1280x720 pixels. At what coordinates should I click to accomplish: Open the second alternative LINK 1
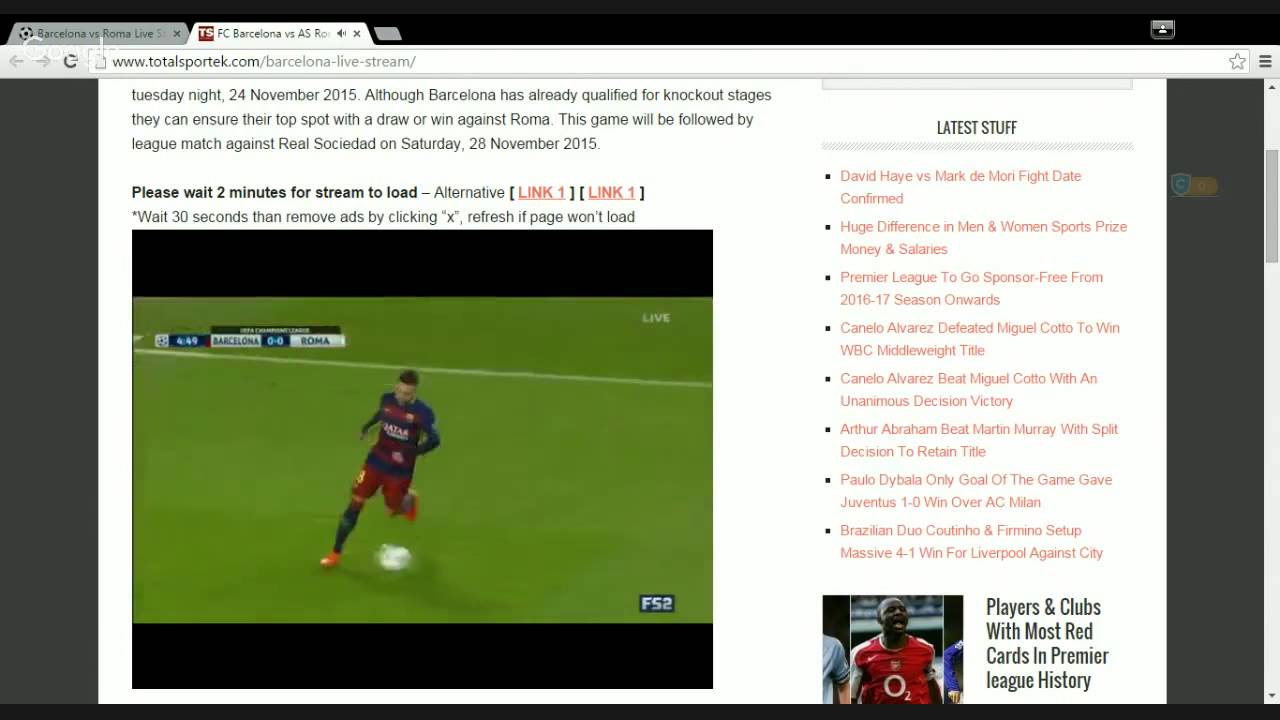coord(612,192)
